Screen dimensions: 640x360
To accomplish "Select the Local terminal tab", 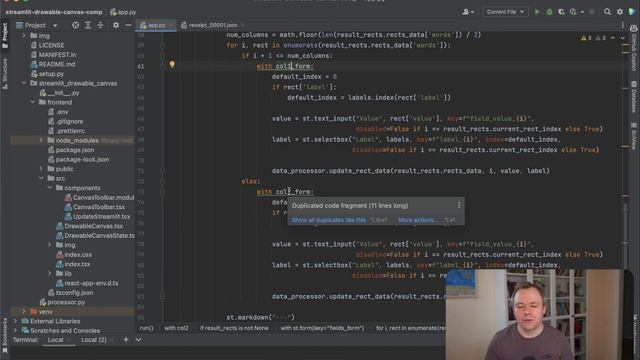I will tap(56, 340).
